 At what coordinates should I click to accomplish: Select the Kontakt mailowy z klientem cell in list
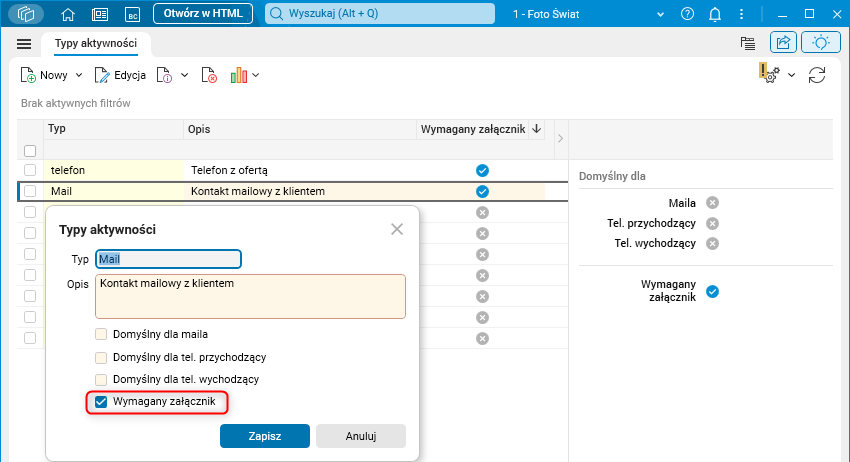(300, 191)
